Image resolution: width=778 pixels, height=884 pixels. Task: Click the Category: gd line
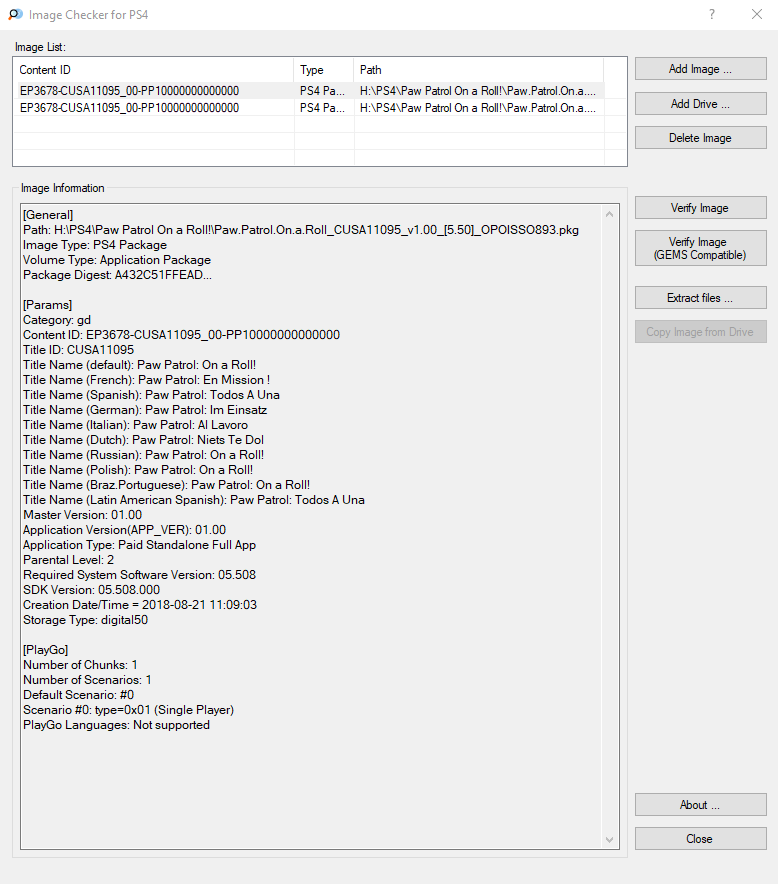pyautogui.click(x=57, y=320)
